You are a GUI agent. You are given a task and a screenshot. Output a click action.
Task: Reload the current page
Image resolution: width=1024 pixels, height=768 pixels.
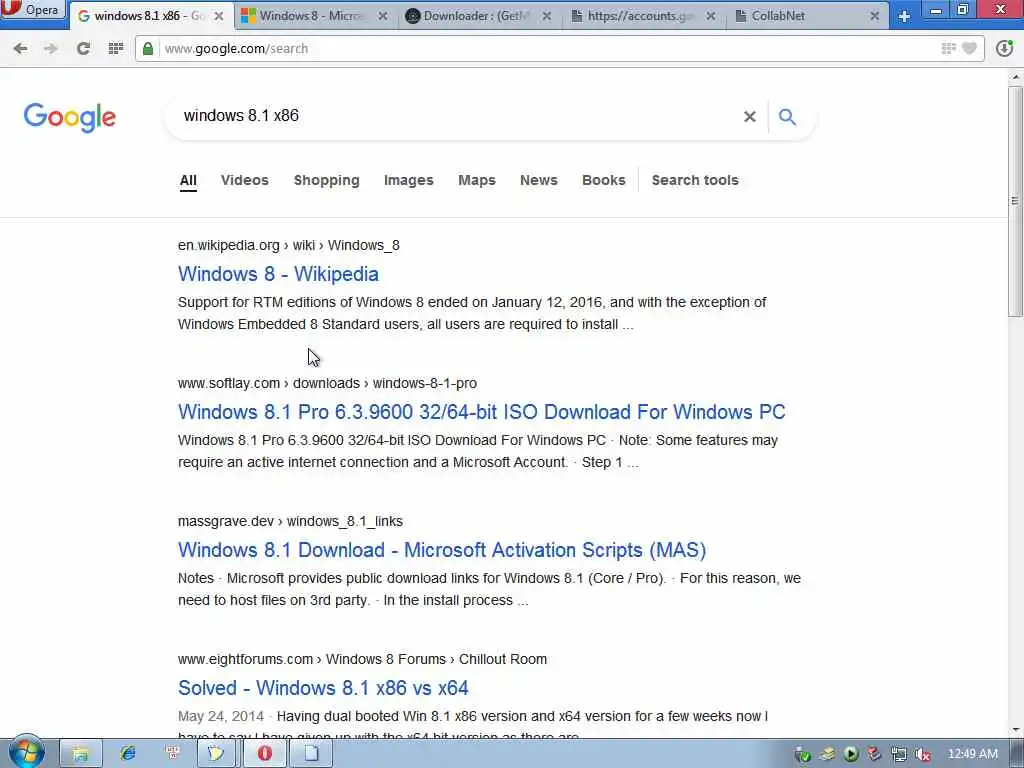tap(83, 48)
